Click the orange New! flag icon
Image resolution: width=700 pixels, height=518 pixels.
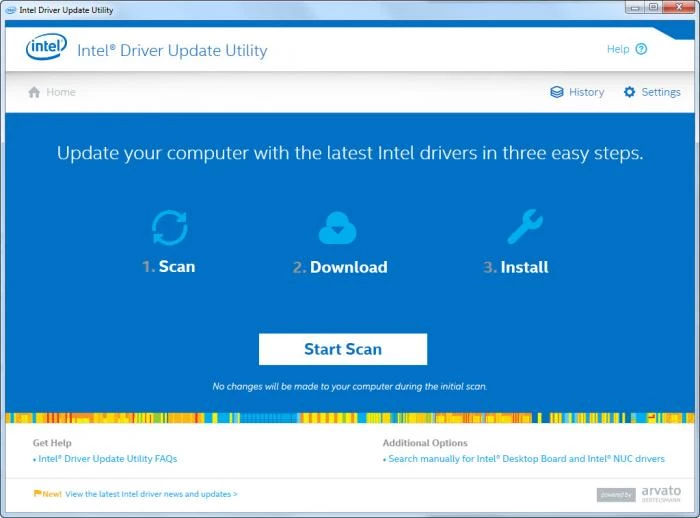tap(37, 494)
